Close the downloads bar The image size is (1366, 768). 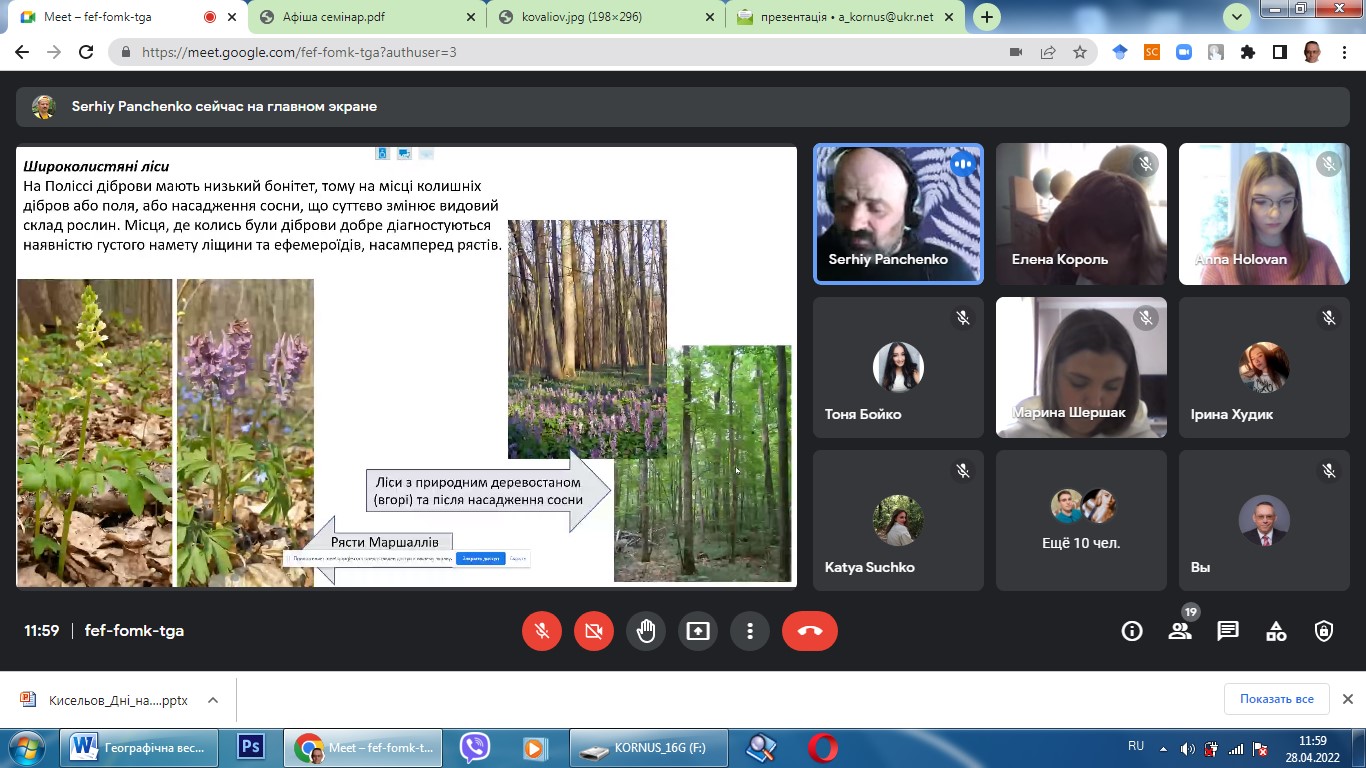point(1347,699)
